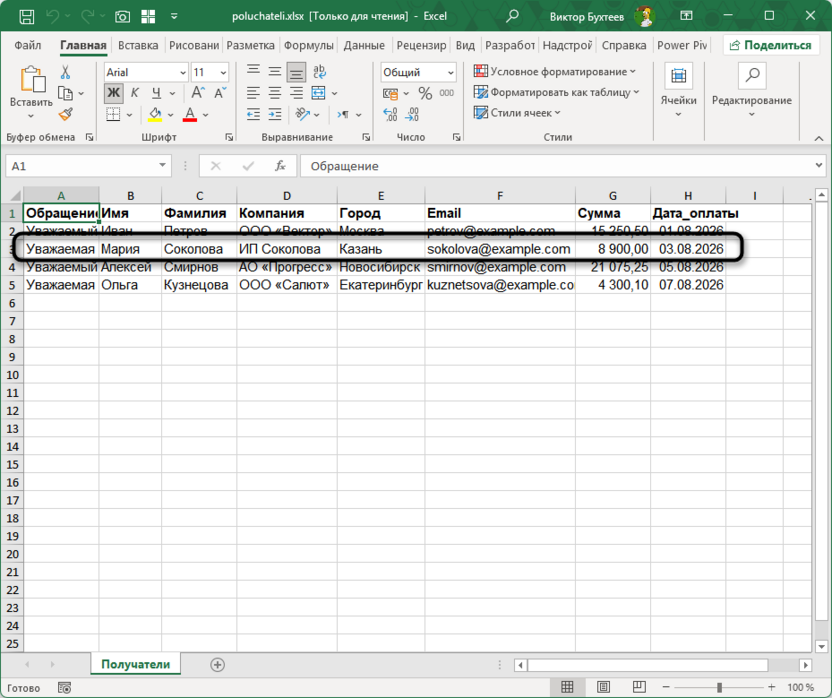Increase decimal places icon

click(390, 114)
